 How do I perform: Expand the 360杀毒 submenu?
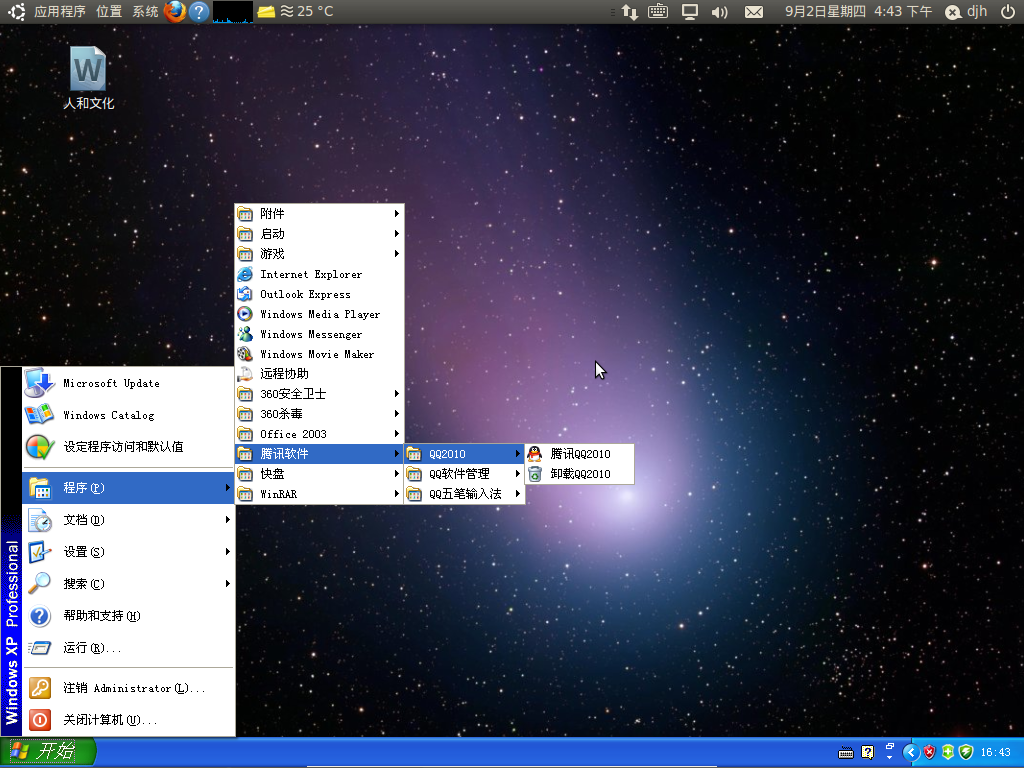tap(319, 414)
